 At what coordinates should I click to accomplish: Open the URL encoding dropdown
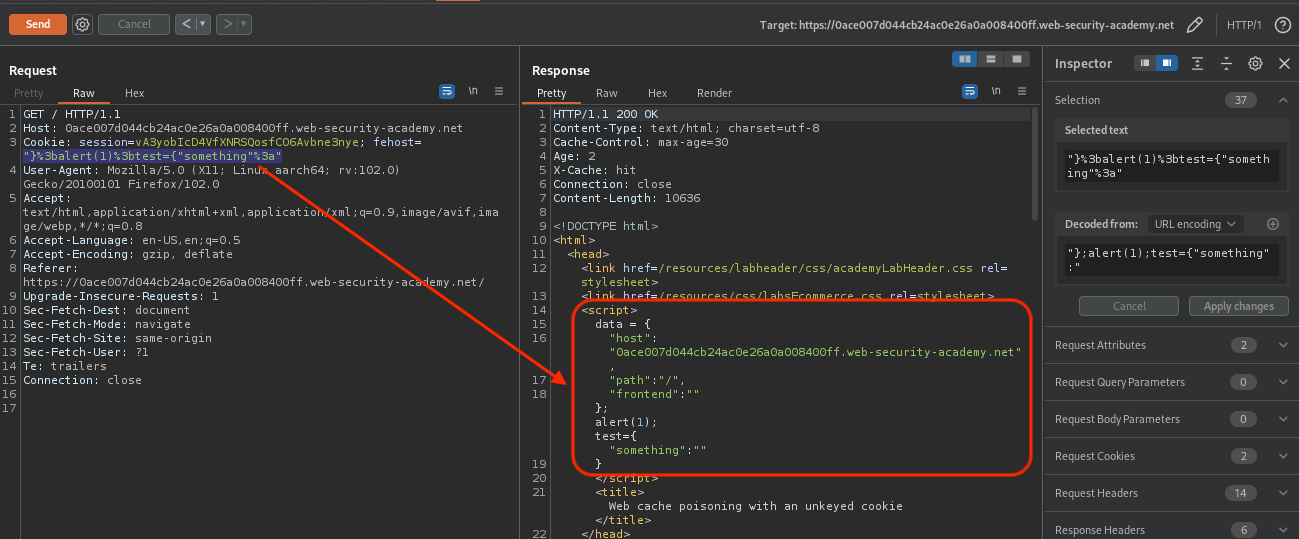click(1195, 224)
